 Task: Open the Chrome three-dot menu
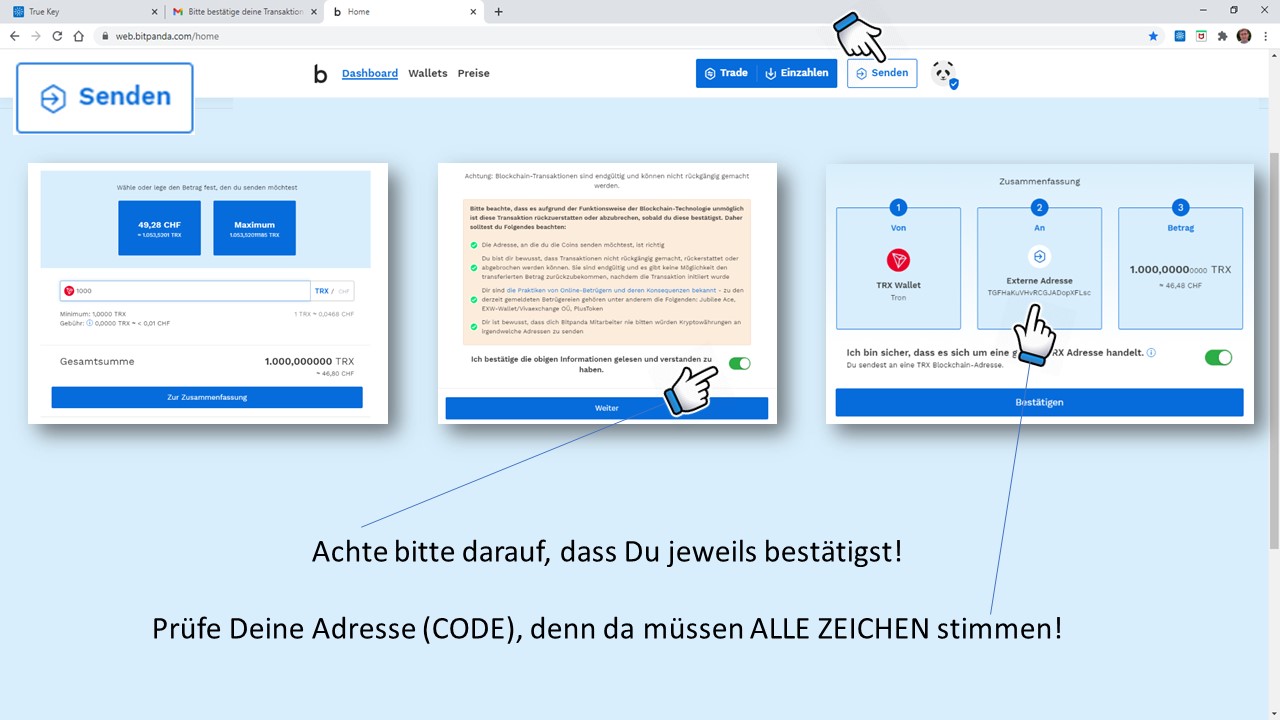pyautogui.click(x=1265, y=36)
